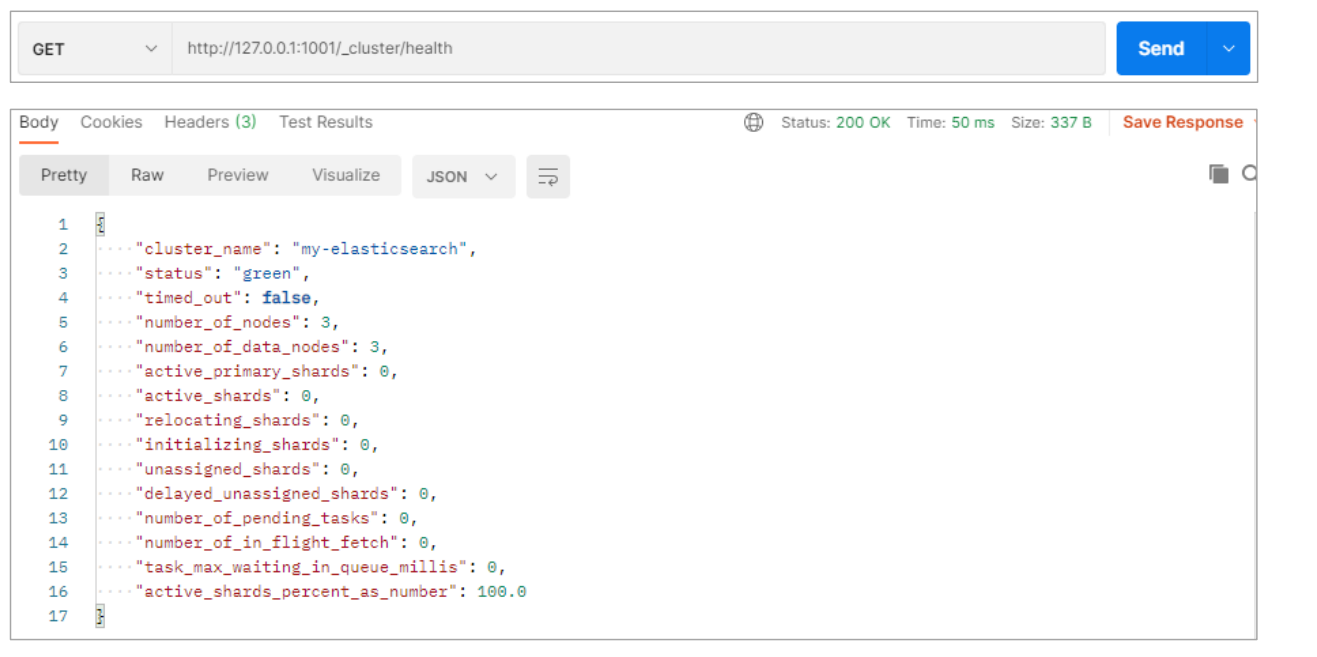The height and width of the screenshot is (657, 1317).
Task: Select the Raw view mode
Action: 147,175
